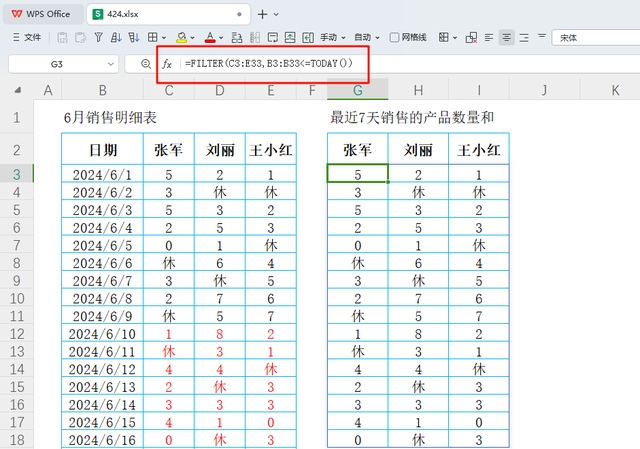
Task: Click the insert row above icon
Action: point(290,38)
